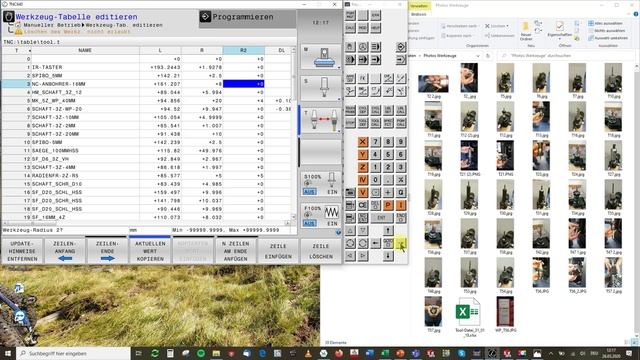
Task: Click the END key on keypad
Action: (401, 218)
